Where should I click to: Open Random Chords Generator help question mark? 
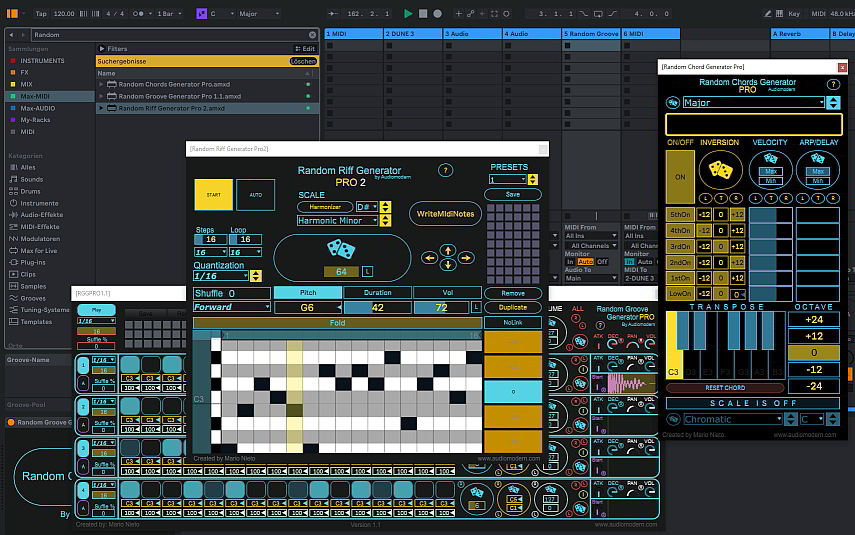point(833,85)
